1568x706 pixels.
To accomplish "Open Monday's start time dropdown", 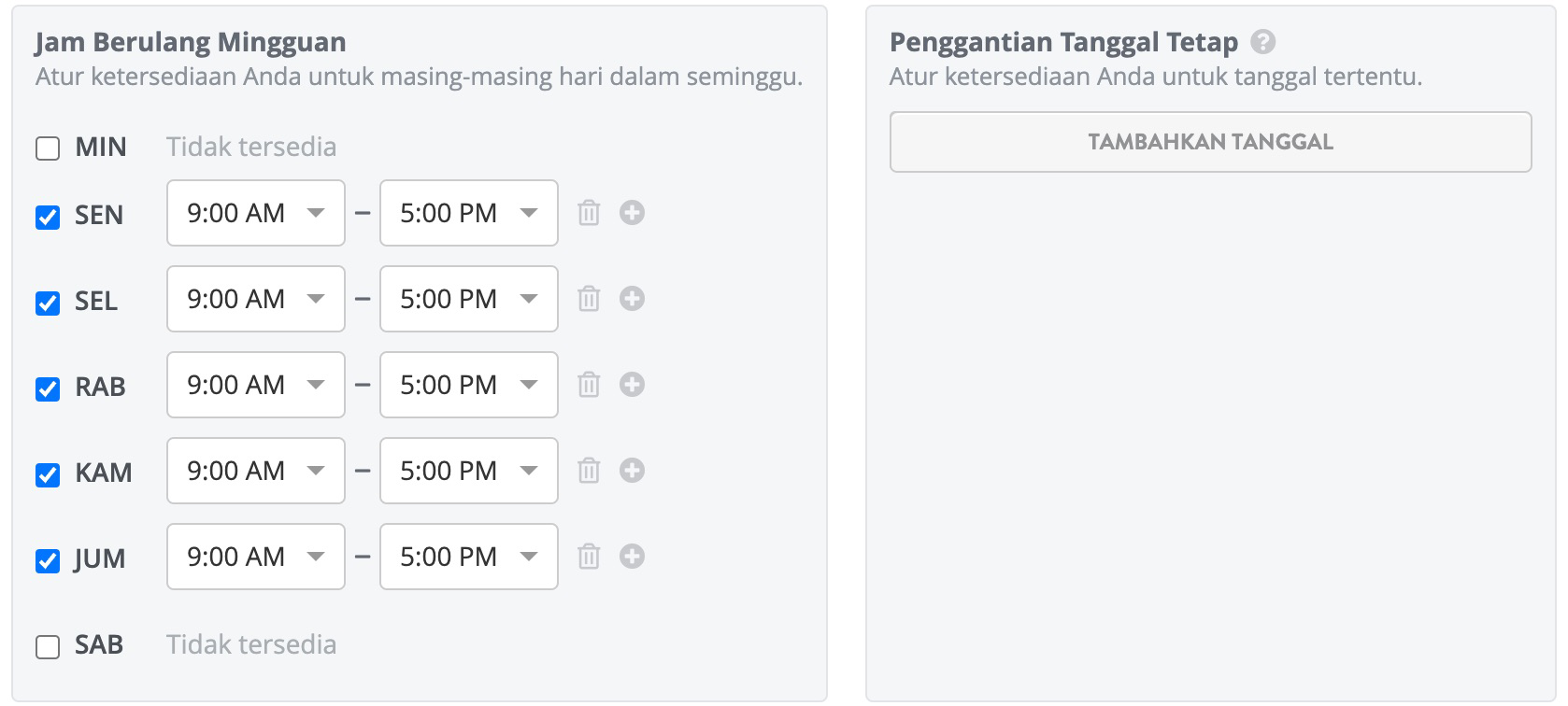I will point(255,213).
